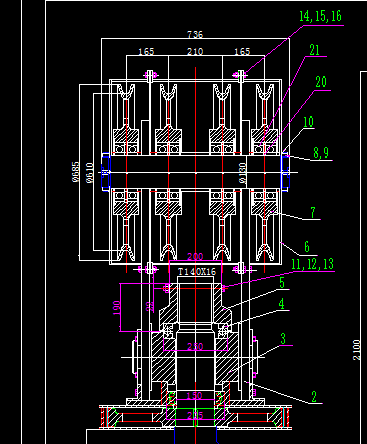Viewport: 367px width, 444px height.
Task: Click the magenta dimension "150"
Action: (x=194, y=396)
